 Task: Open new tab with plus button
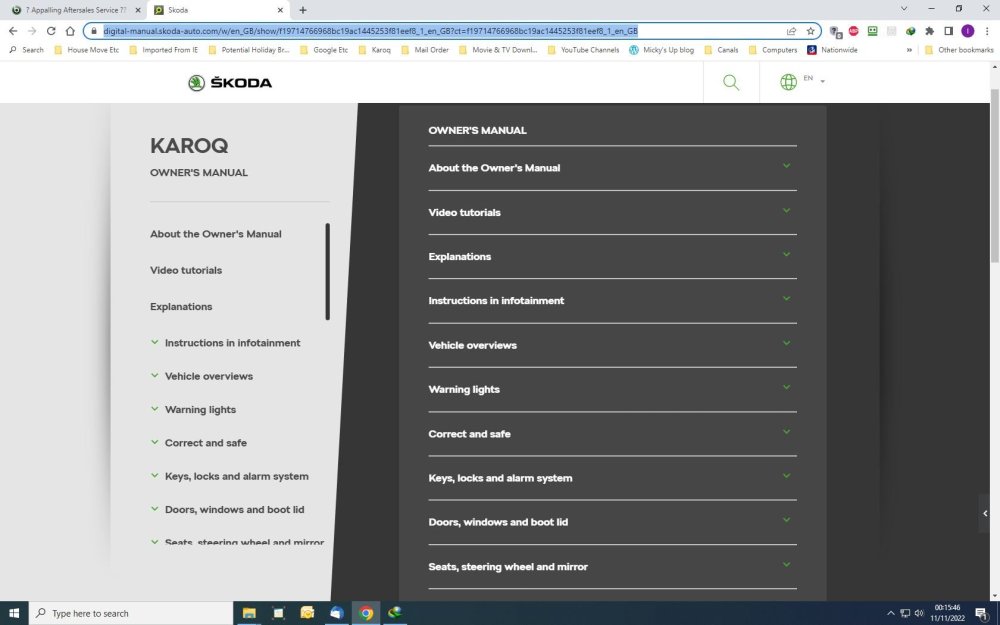tap(303, 10)
